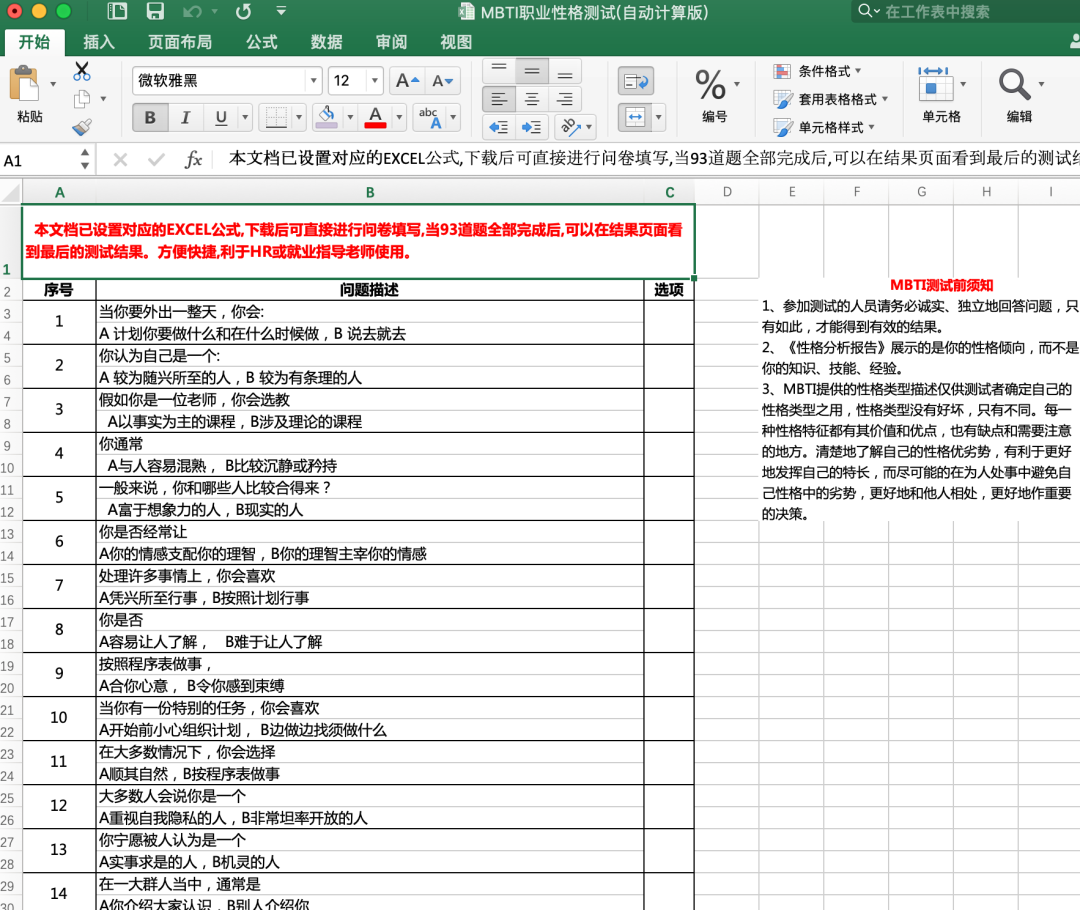The width and height of the screenshot is (1080, 910).
Task: Click the Copy icon
Action: point(82,99)
